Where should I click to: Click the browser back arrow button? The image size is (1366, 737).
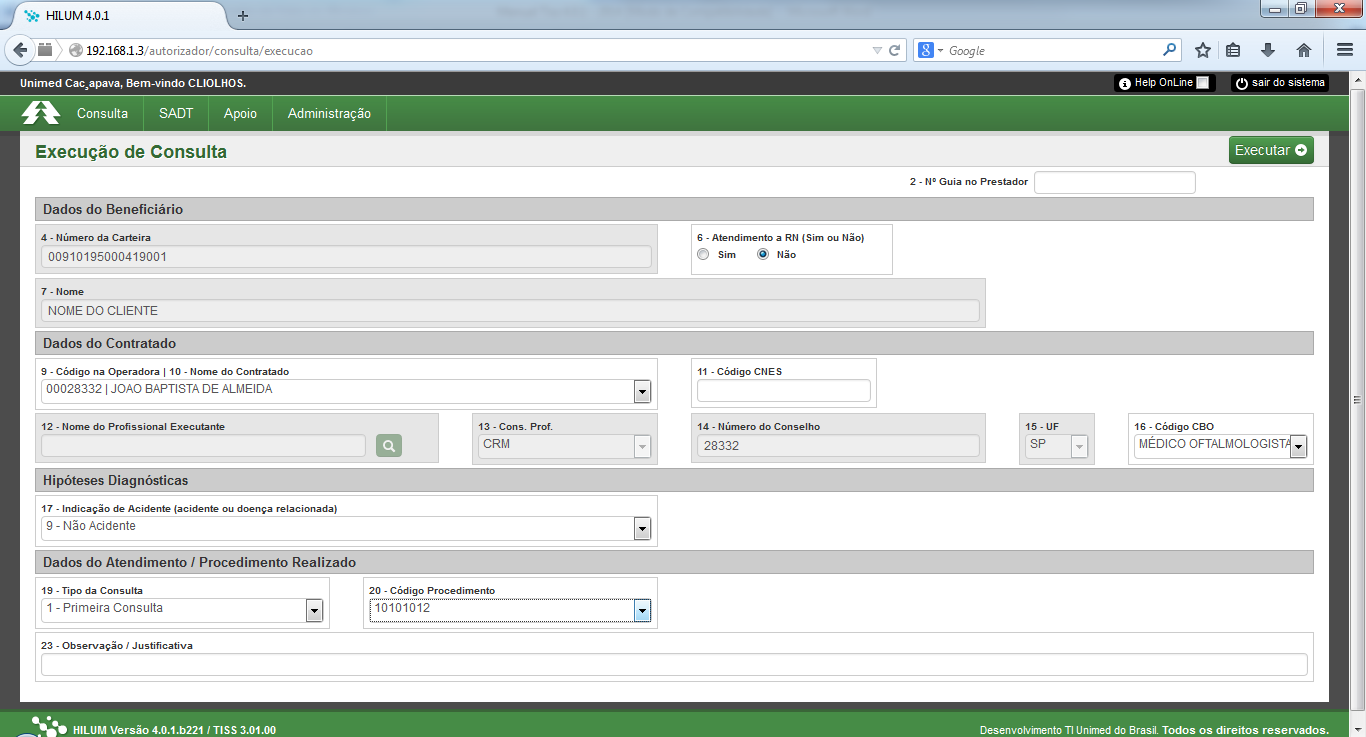point(20,50)
